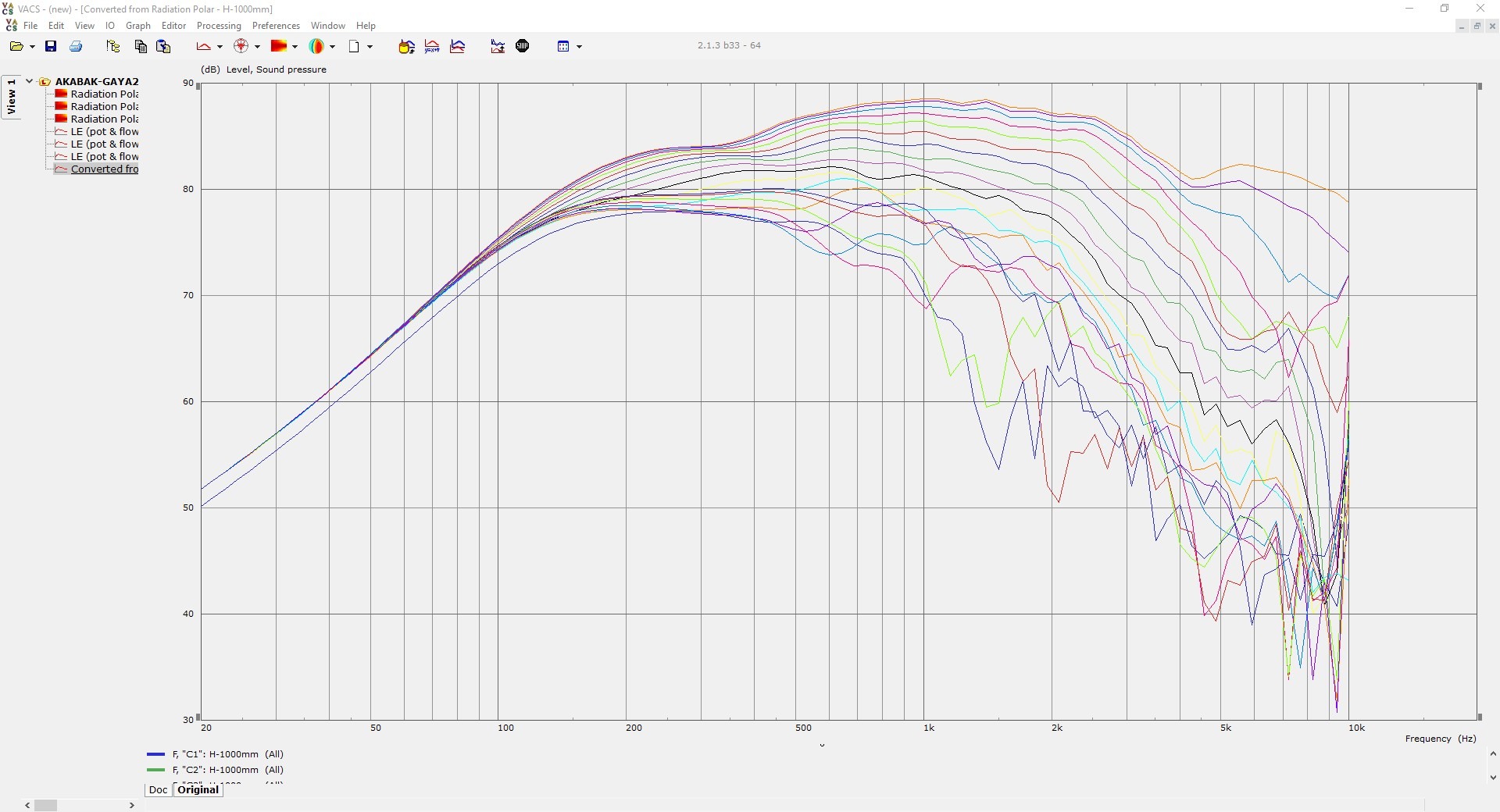Open the polar plot dropdown arrow

click(x=257, y=47)
